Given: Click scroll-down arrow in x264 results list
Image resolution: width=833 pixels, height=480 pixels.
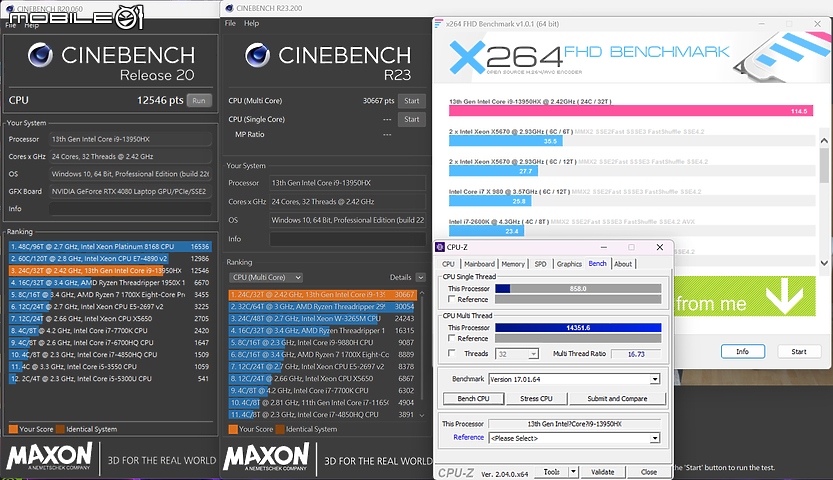Looking at the screenshot, I should 824,262.
